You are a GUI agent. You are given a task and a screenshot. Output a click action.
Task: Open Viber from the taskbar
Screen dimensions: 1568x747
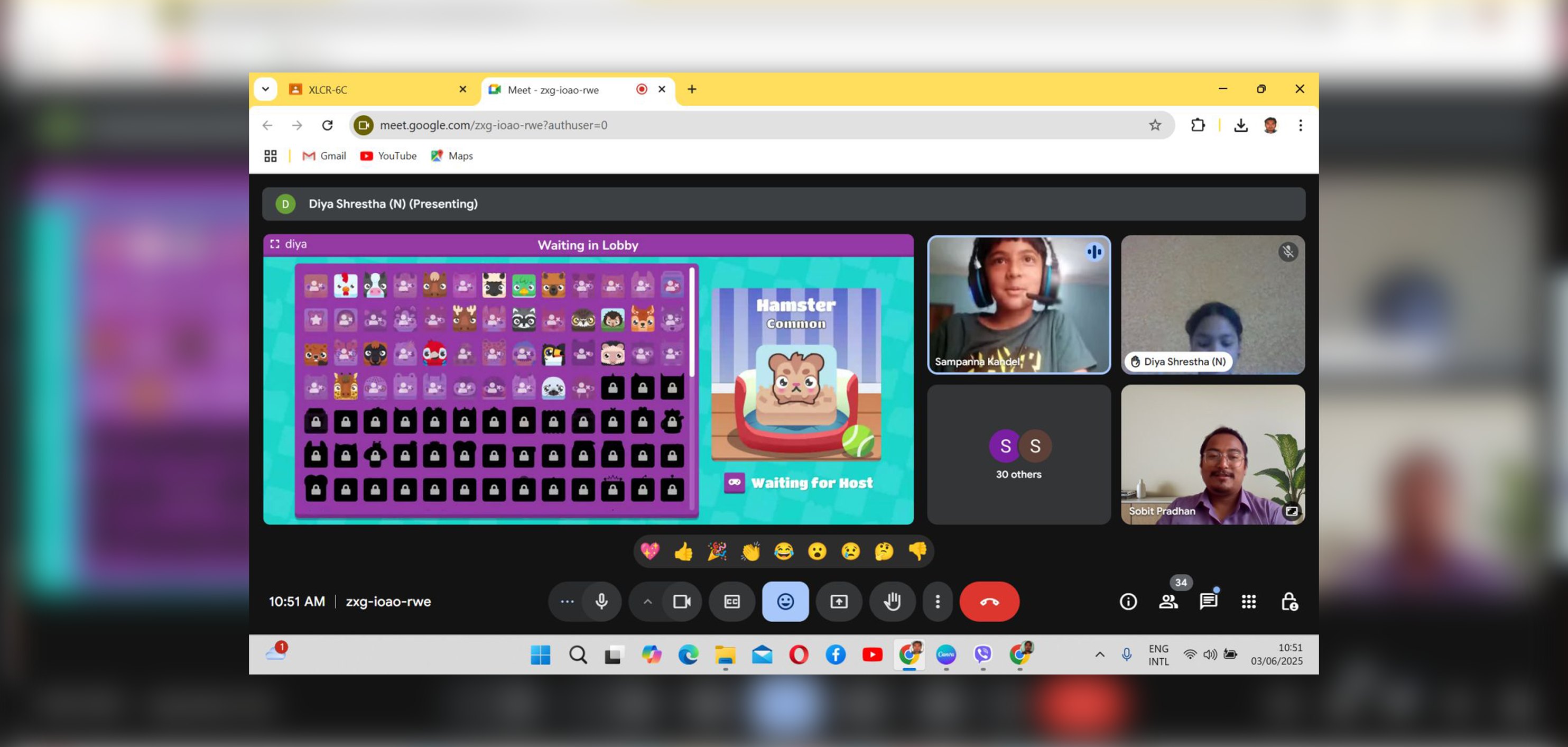tap(982, 654)
